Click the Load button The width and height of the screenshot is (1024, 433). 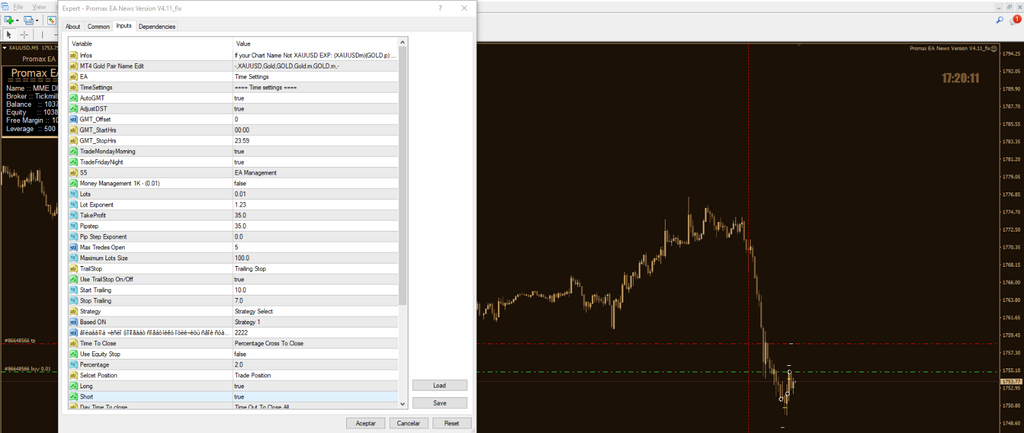(x=440, y=385)
